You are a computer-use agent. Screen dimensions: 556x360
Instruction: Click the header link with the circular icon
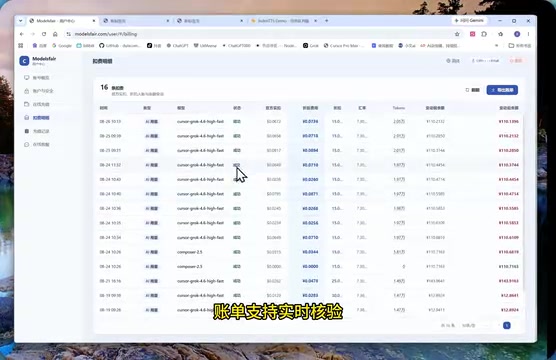(x=453, y=61)
